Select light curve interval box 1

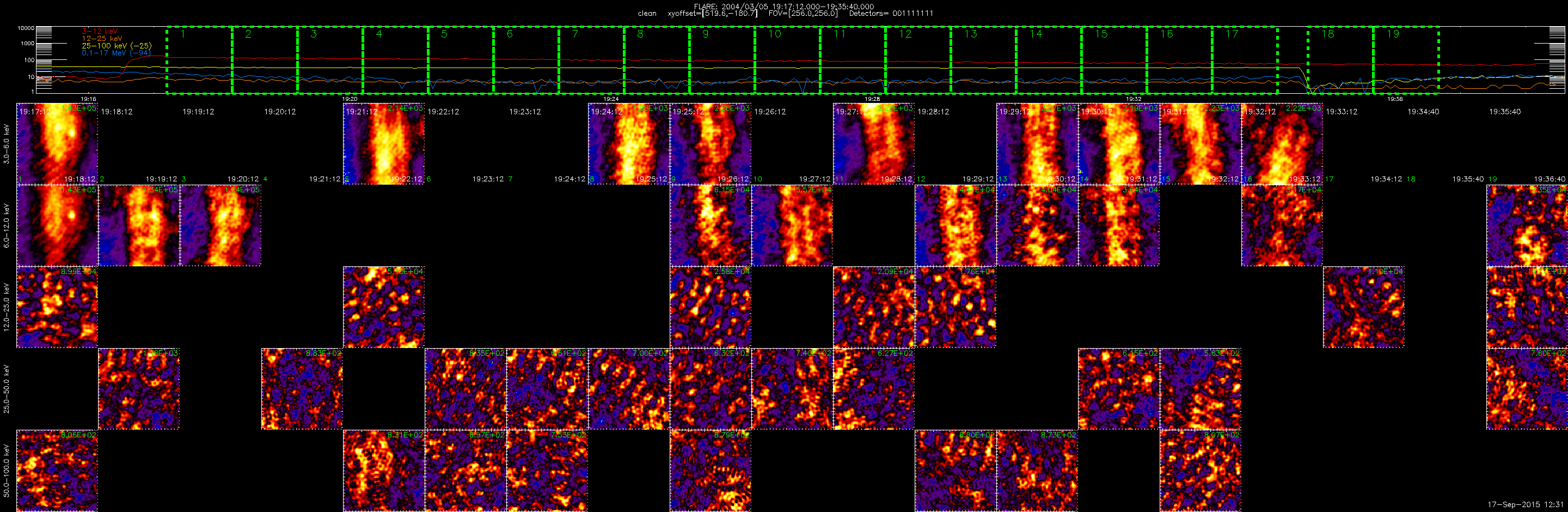(x=200, y=60)
